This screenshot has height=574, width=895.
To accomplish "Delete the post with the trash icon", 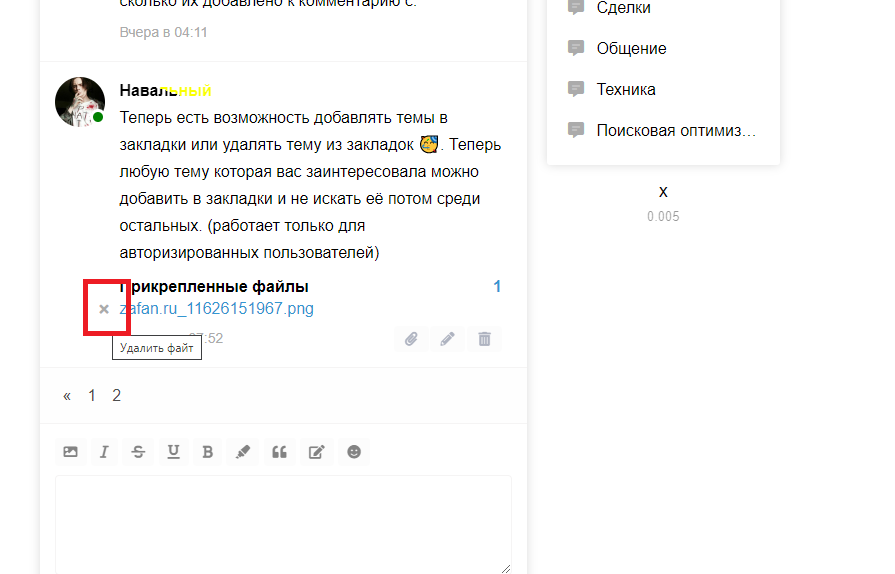I will click(x=484, y=339).
